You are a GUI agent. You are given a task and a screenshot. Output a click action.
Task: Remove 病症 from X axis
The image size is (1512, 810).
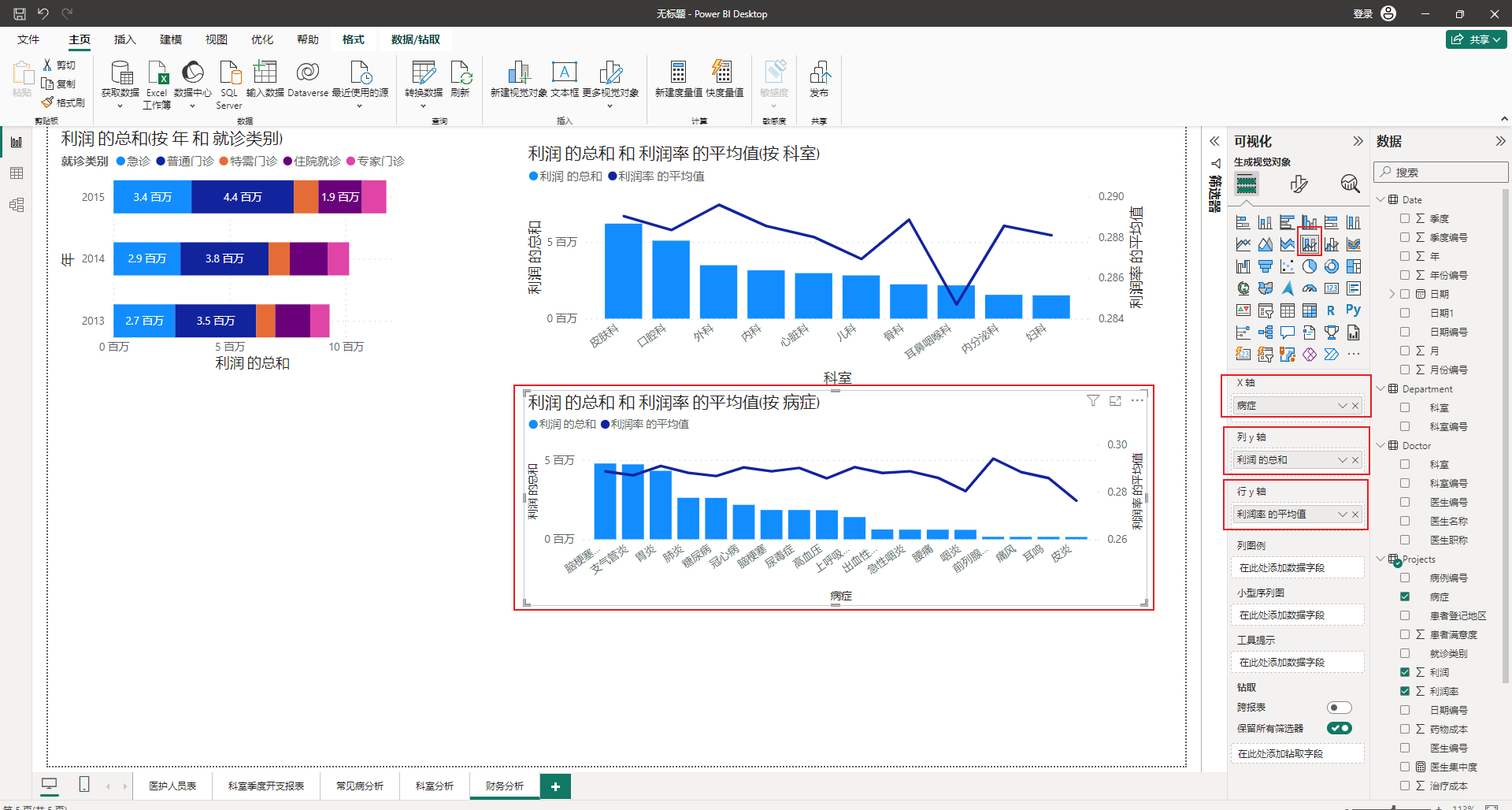point(1355,406)
